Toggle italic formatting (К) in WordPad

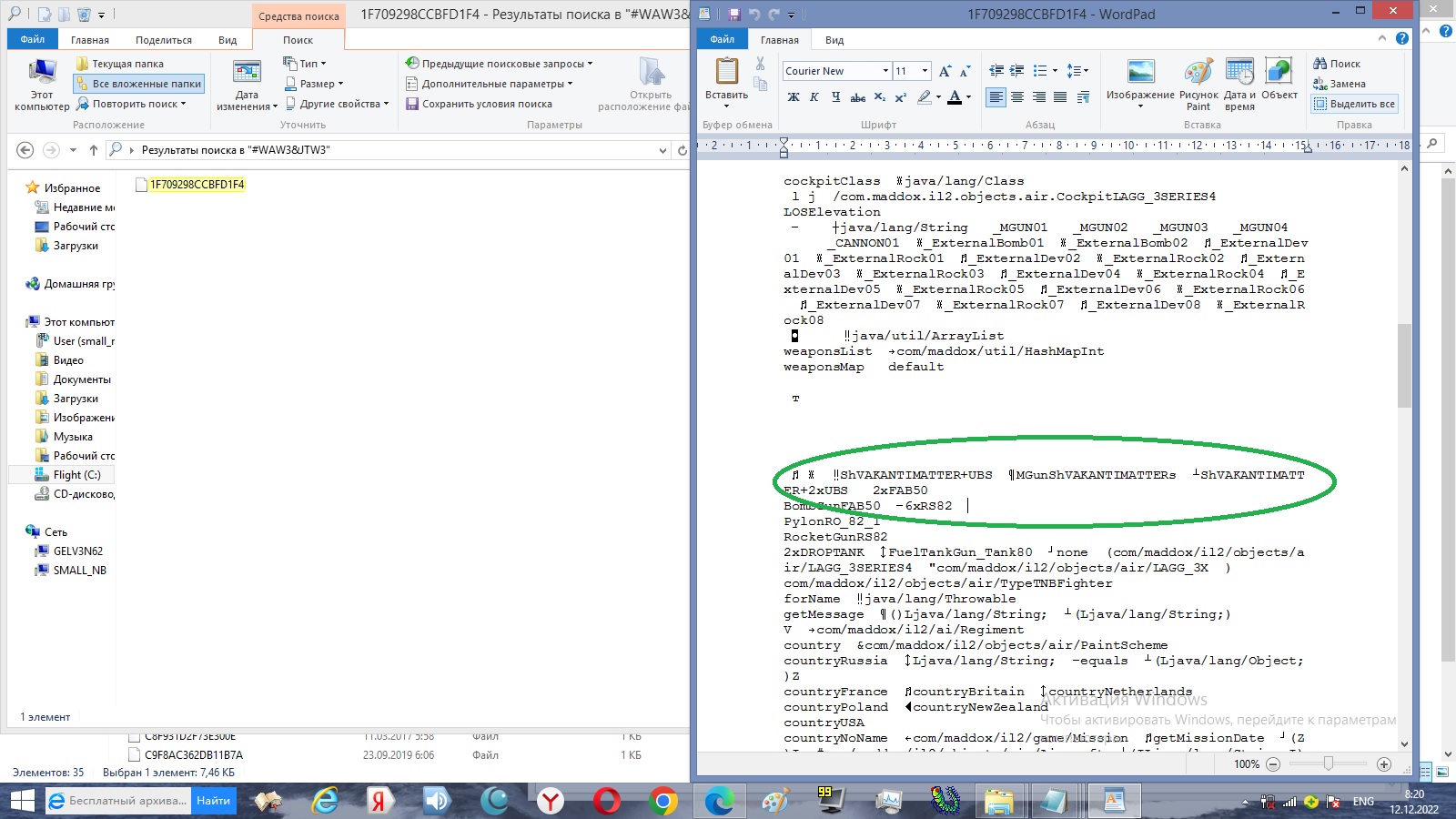(814, 96)
